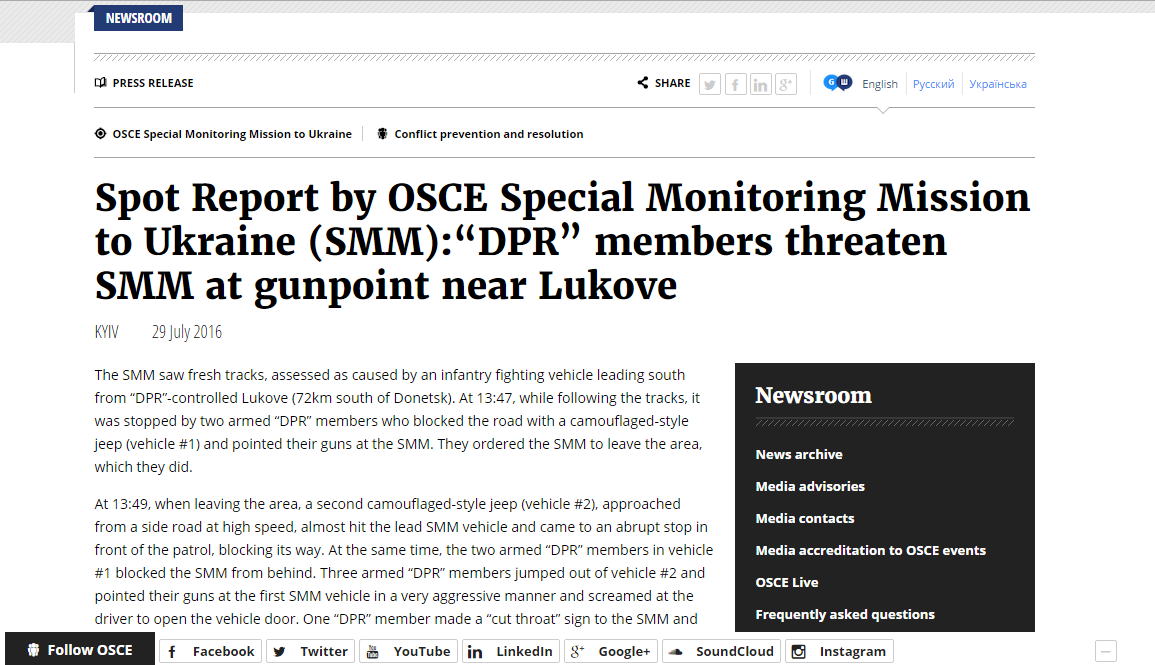Click the press release book icon

[101, 82]
